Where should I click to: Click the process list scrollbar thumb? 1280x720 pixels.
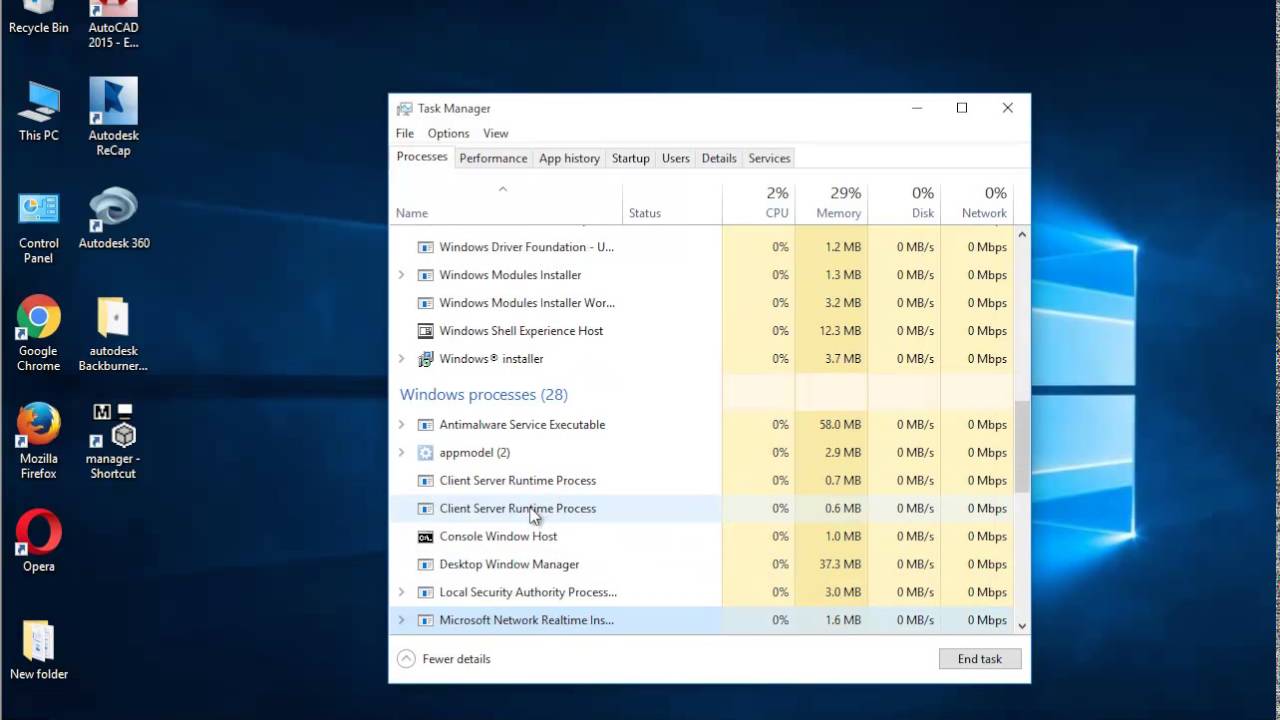point(1022,447)
